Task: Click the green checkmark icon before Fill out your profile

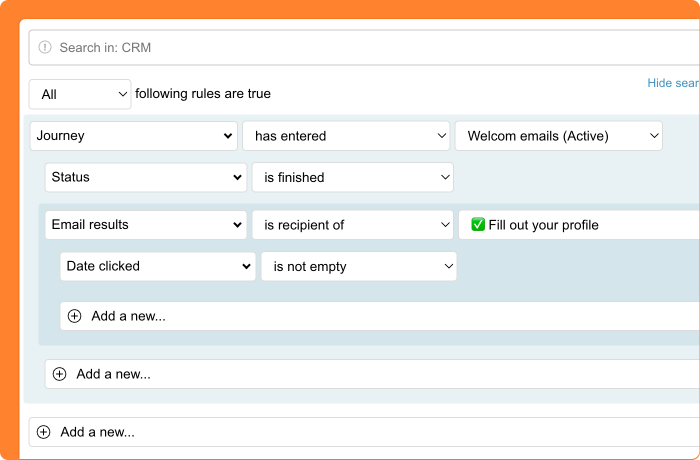Action: [x=477, y=225]
